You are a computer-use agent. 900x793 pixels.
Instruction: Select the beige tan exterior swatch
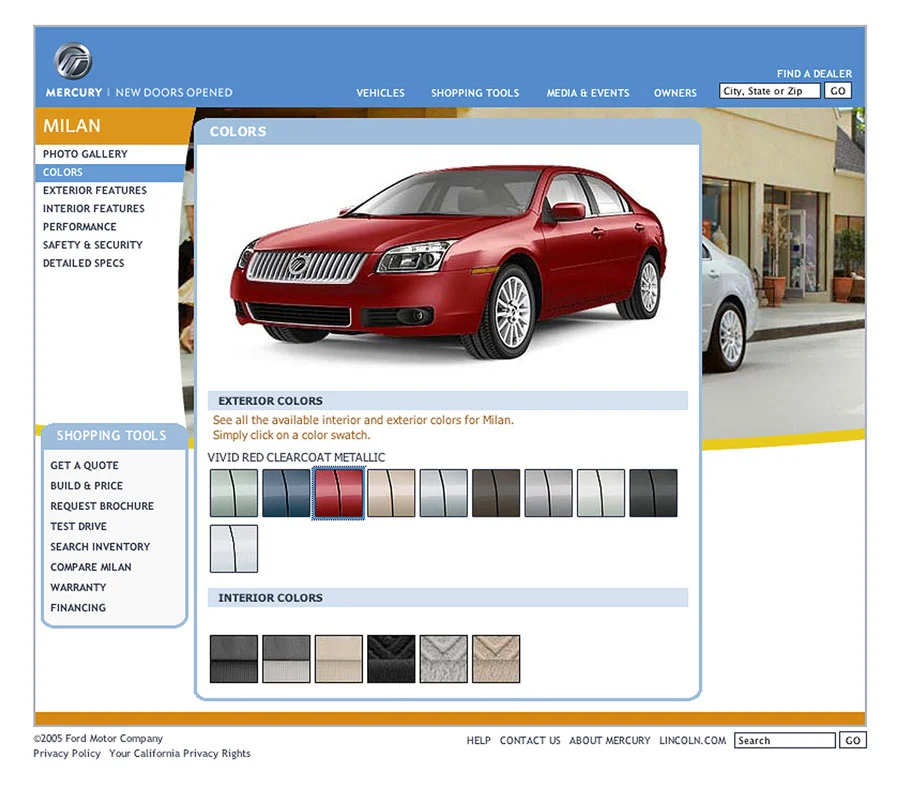(x=391, y=493)
